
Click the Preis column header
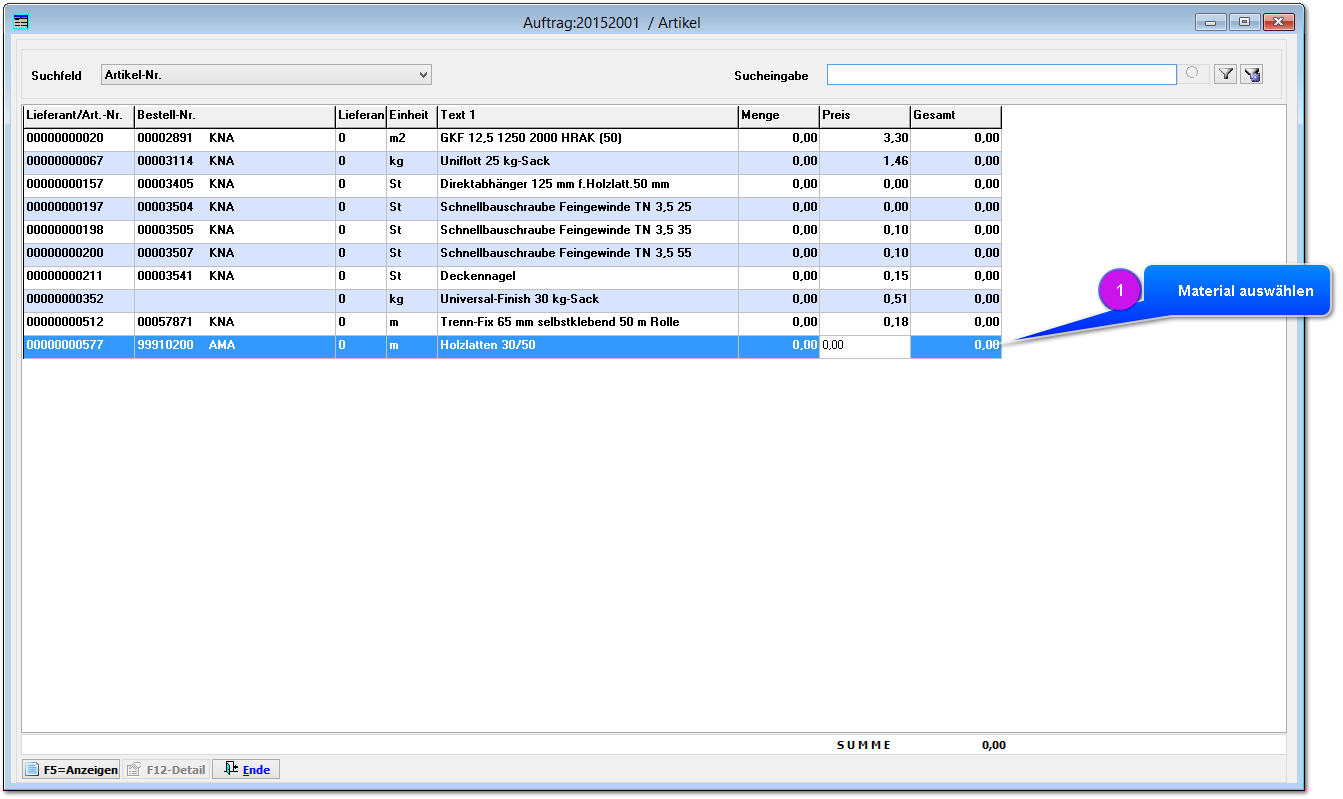[x=865, y=116]
